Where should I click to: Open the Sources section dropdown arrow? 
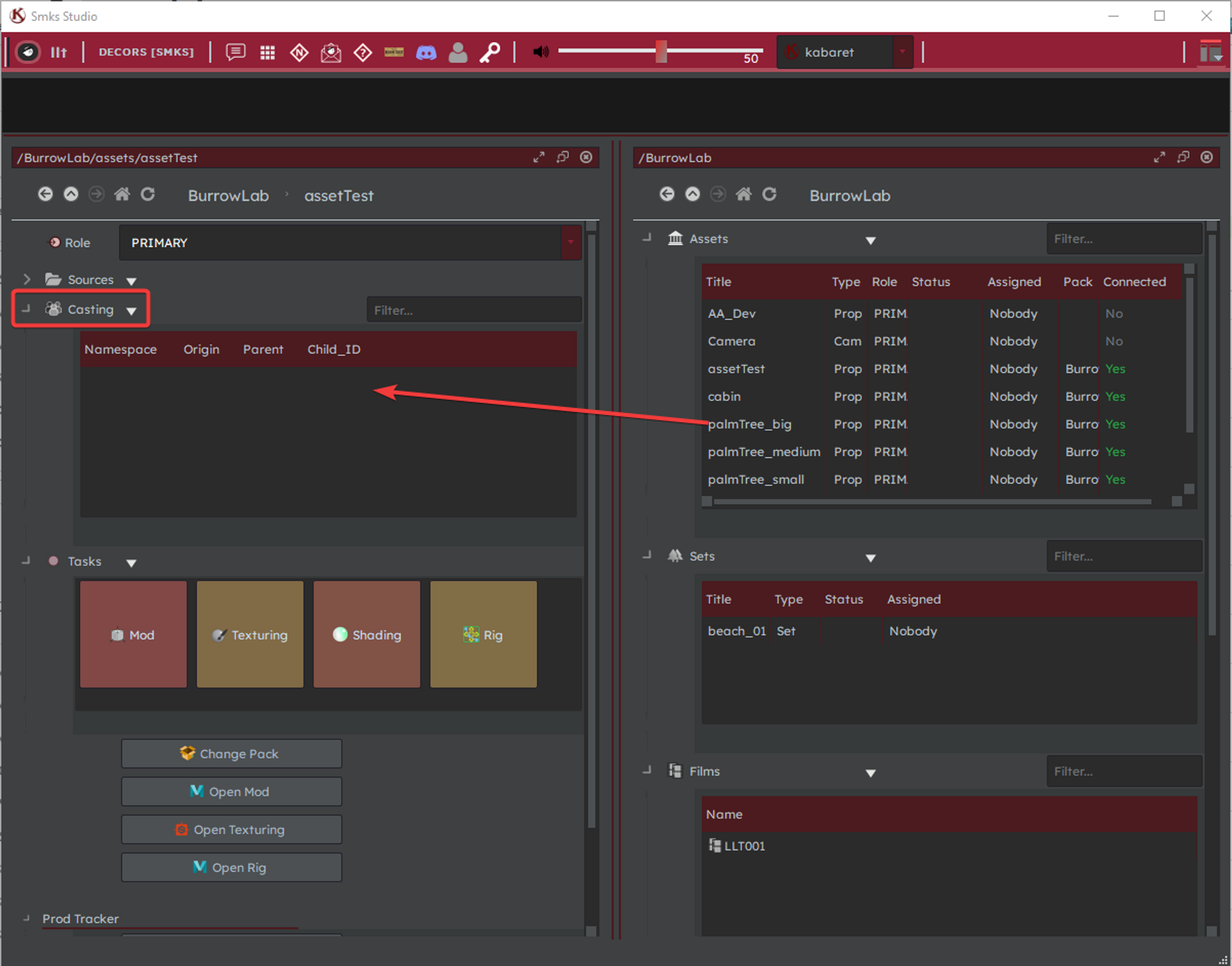click(131, 282)
